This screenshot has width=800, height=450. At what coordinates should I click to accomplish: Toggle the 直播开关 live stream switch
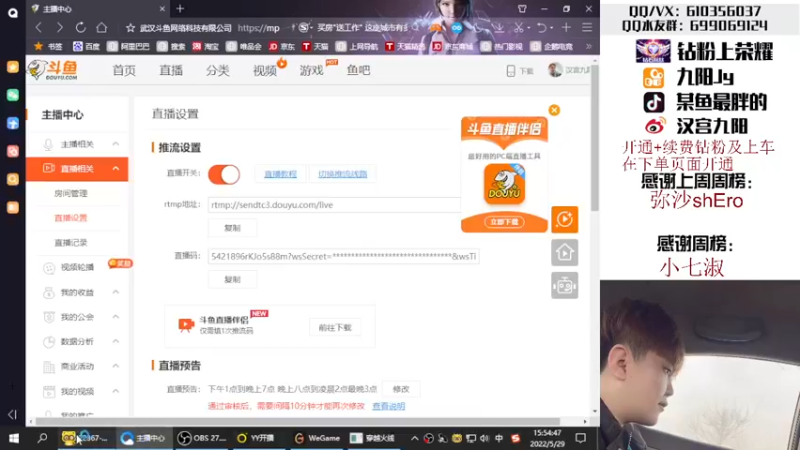tap(224, 174)
